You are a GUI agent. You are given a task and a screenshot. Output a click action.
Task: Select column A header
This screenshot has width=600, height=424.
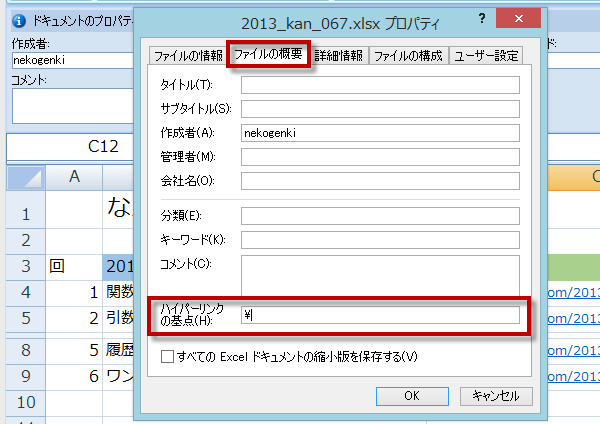tap(74, 177)
